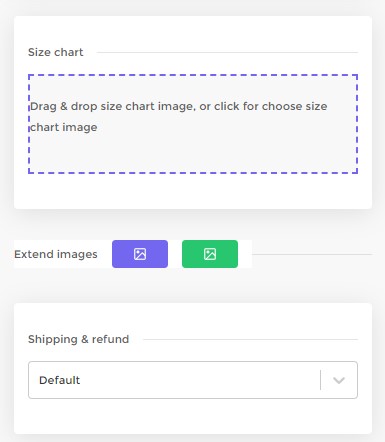Viewport: 385px width, 442px height.
Task: Click the Size chart card's white area below the dropzone
Action: tap(193, 192)
